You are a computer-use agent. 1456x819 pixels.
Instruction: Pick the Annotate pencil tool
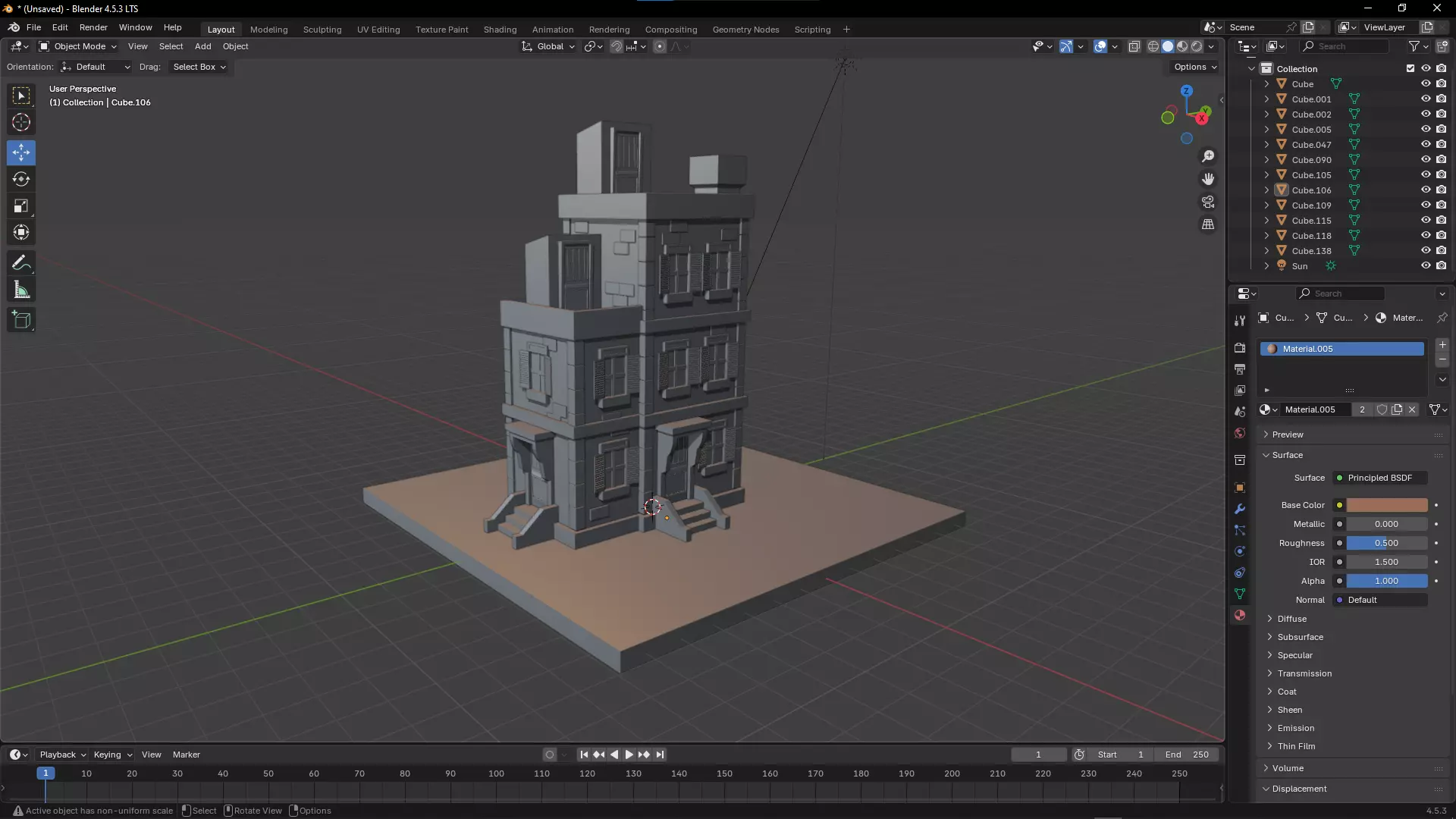coord(21,263)
